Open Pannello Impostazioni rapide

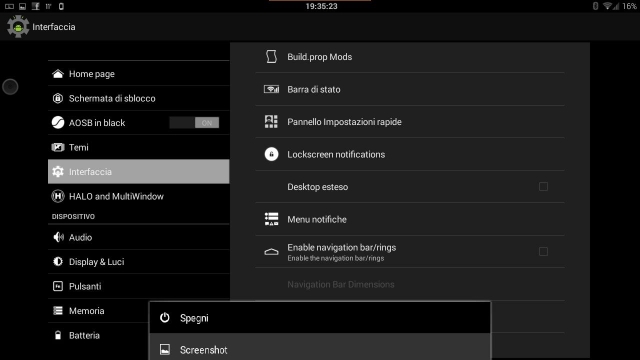pos(410,122)
